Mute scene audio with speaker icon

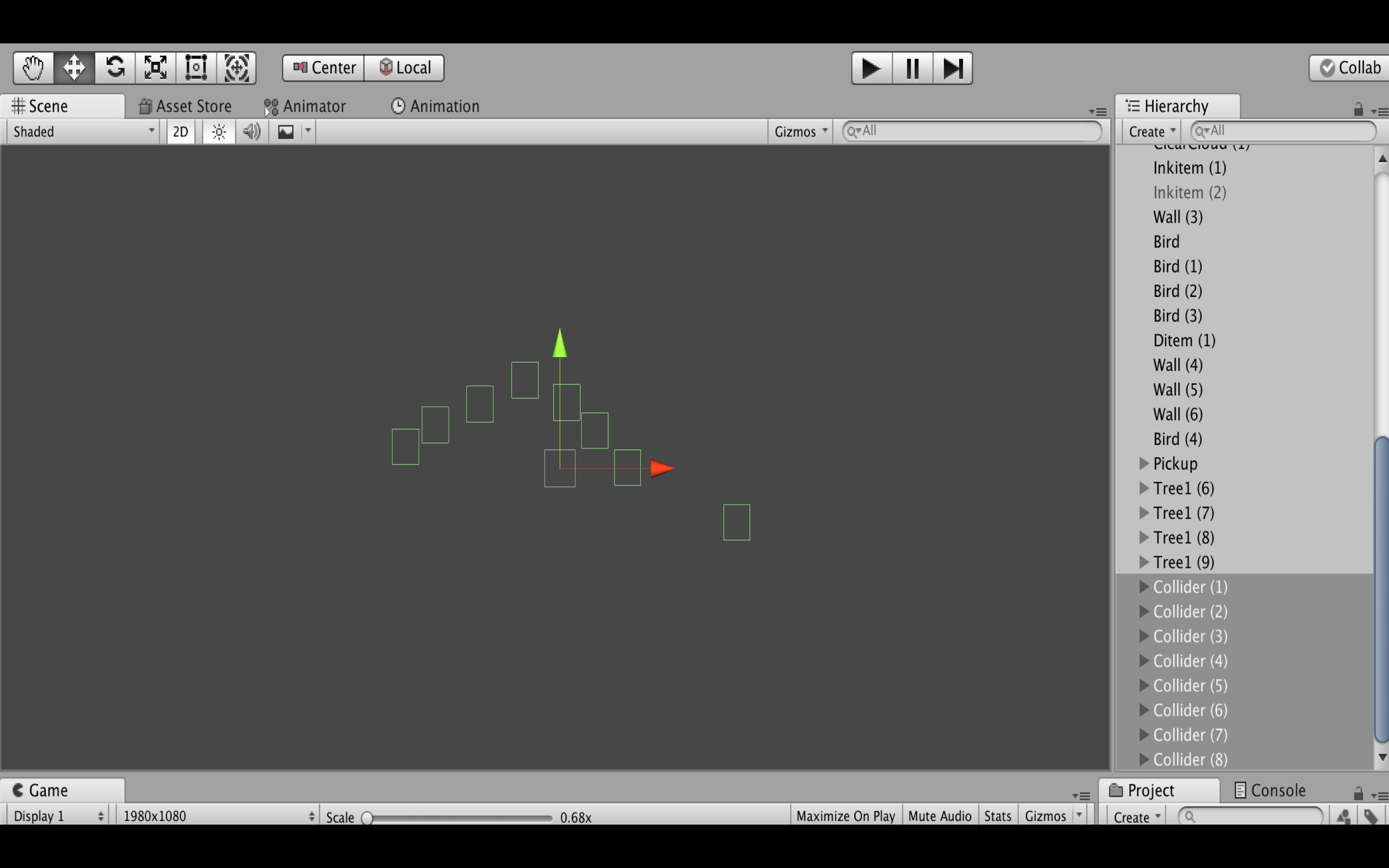(251, 132)
